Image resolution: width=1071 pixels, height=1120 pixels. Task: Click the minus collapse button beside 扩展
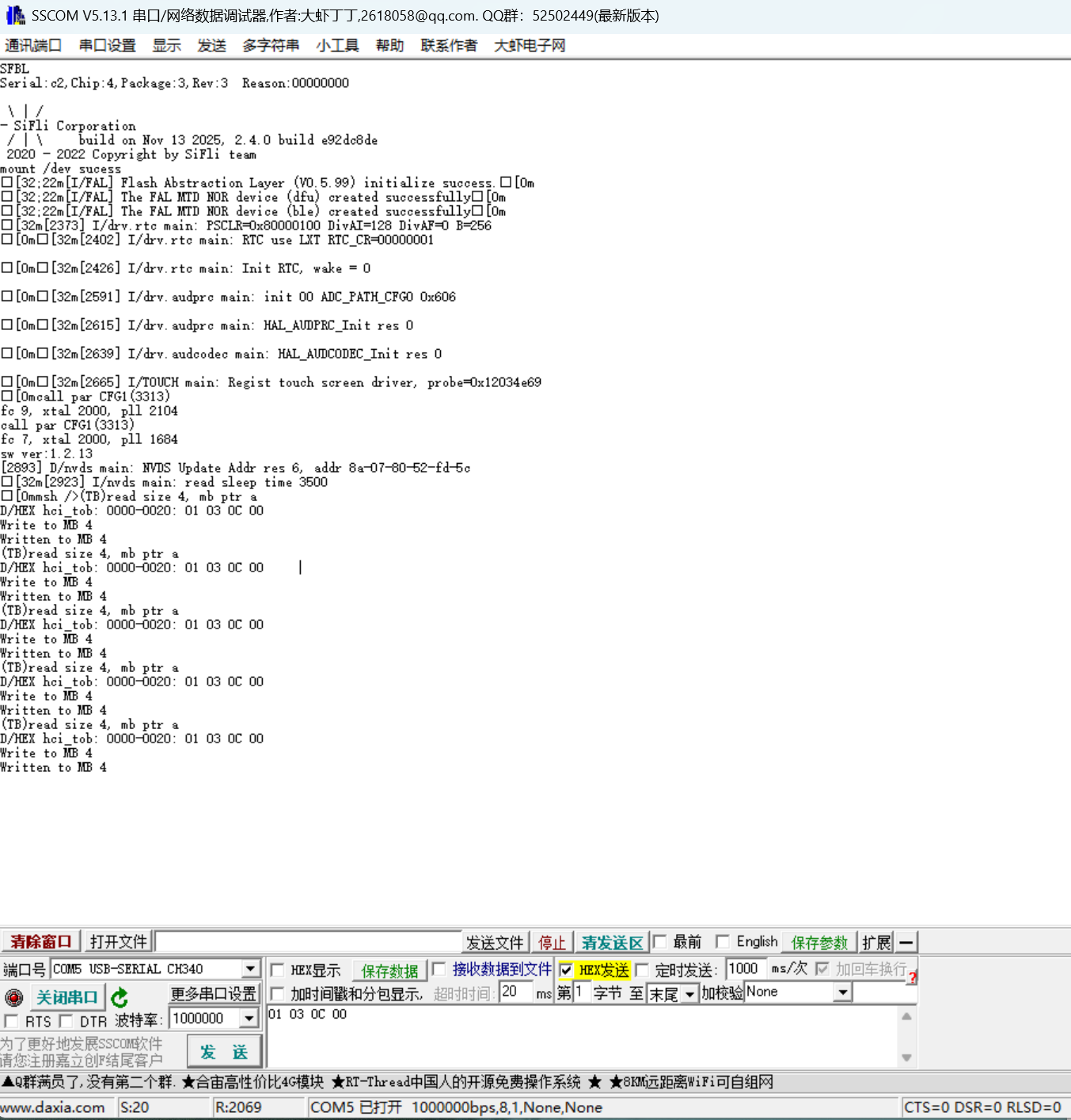[906, 942]
